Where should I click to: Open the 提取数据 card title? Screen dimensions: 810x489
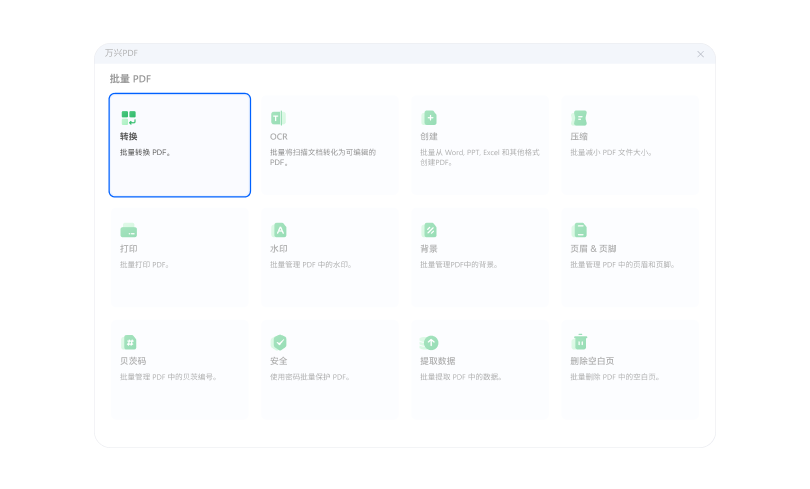[x=438, y=360]
